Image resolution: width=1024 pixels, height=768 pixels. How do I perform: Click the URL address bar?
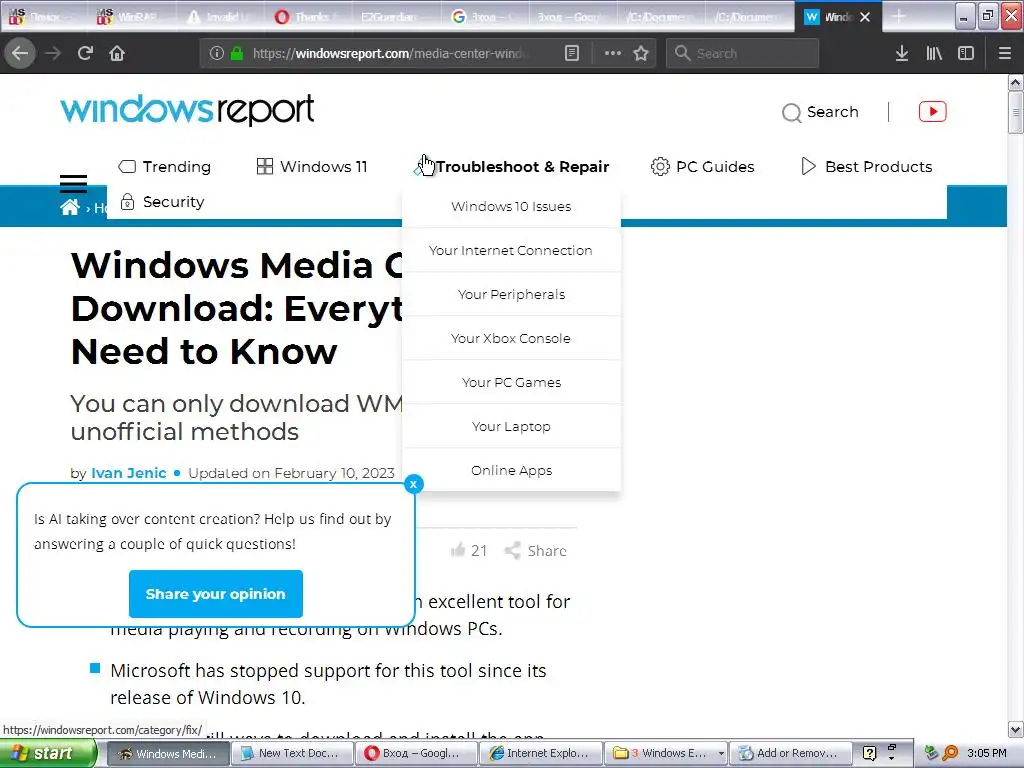pos(392,53)
